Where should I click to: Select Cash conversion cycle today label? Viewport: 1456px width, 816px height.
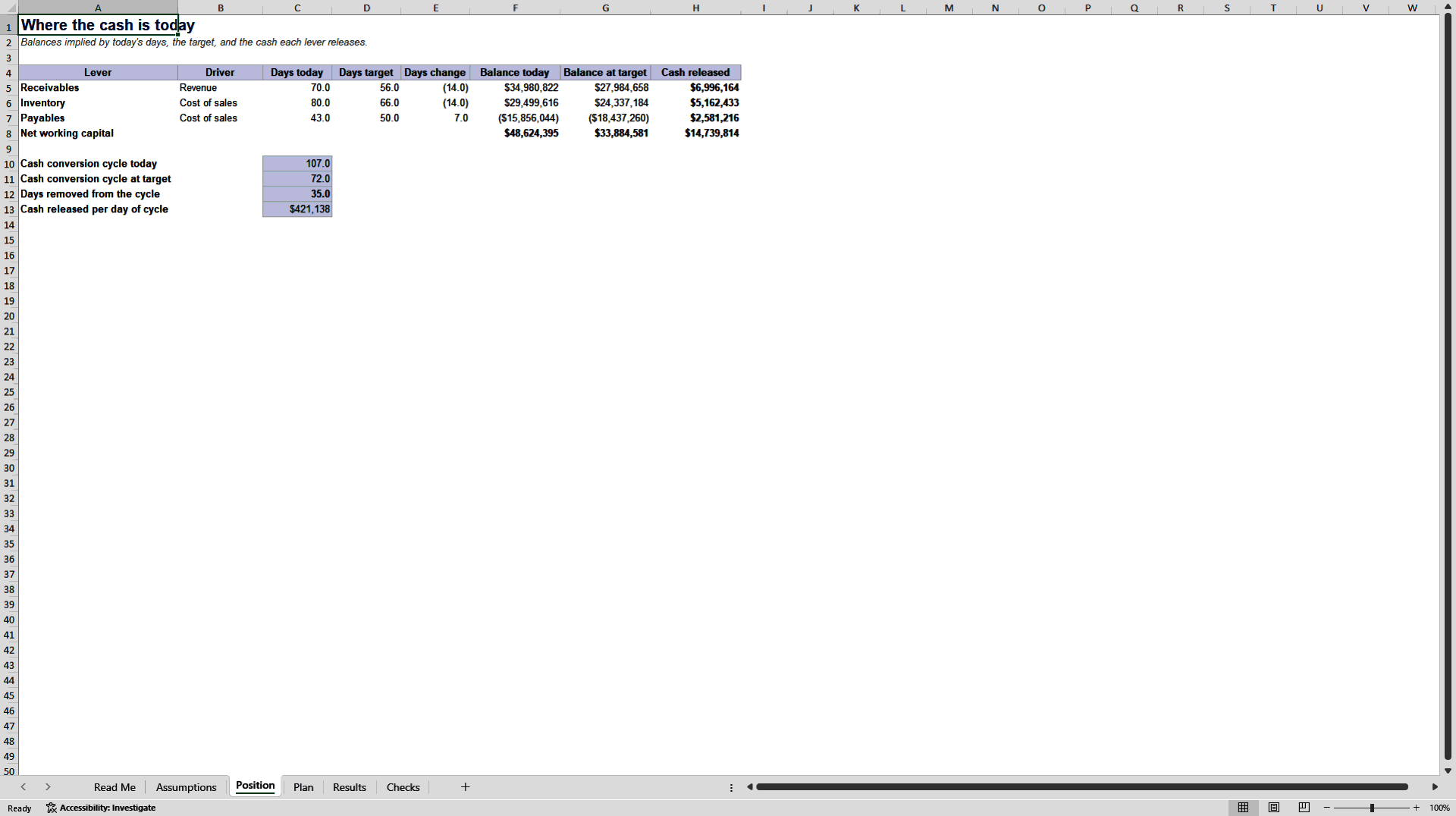click(x=98, y=164)
